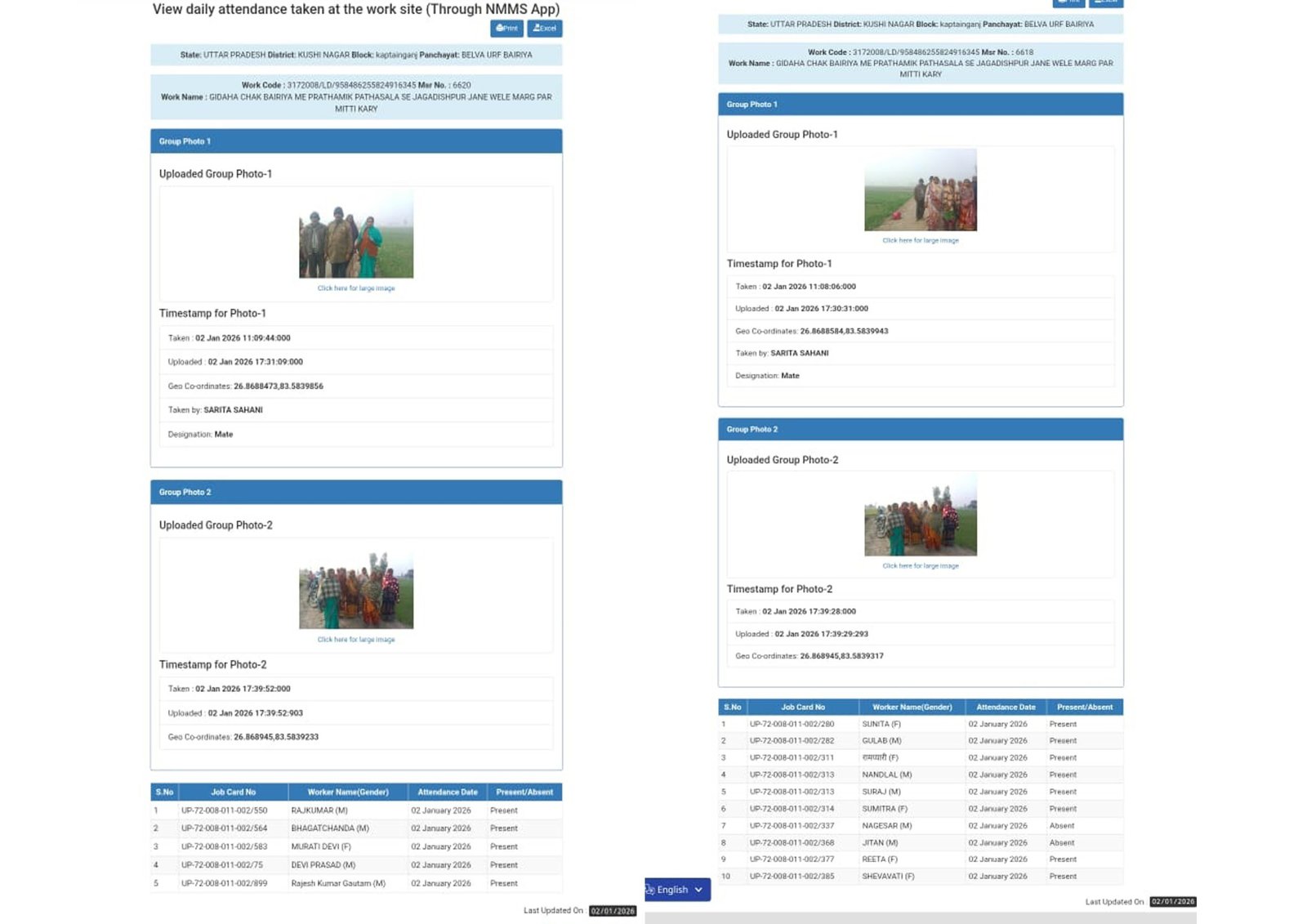Screen dimensions: 1307x924
Task: Click the partially visible Excel button on the Msr 6618 page
Action: (1105, 2)
